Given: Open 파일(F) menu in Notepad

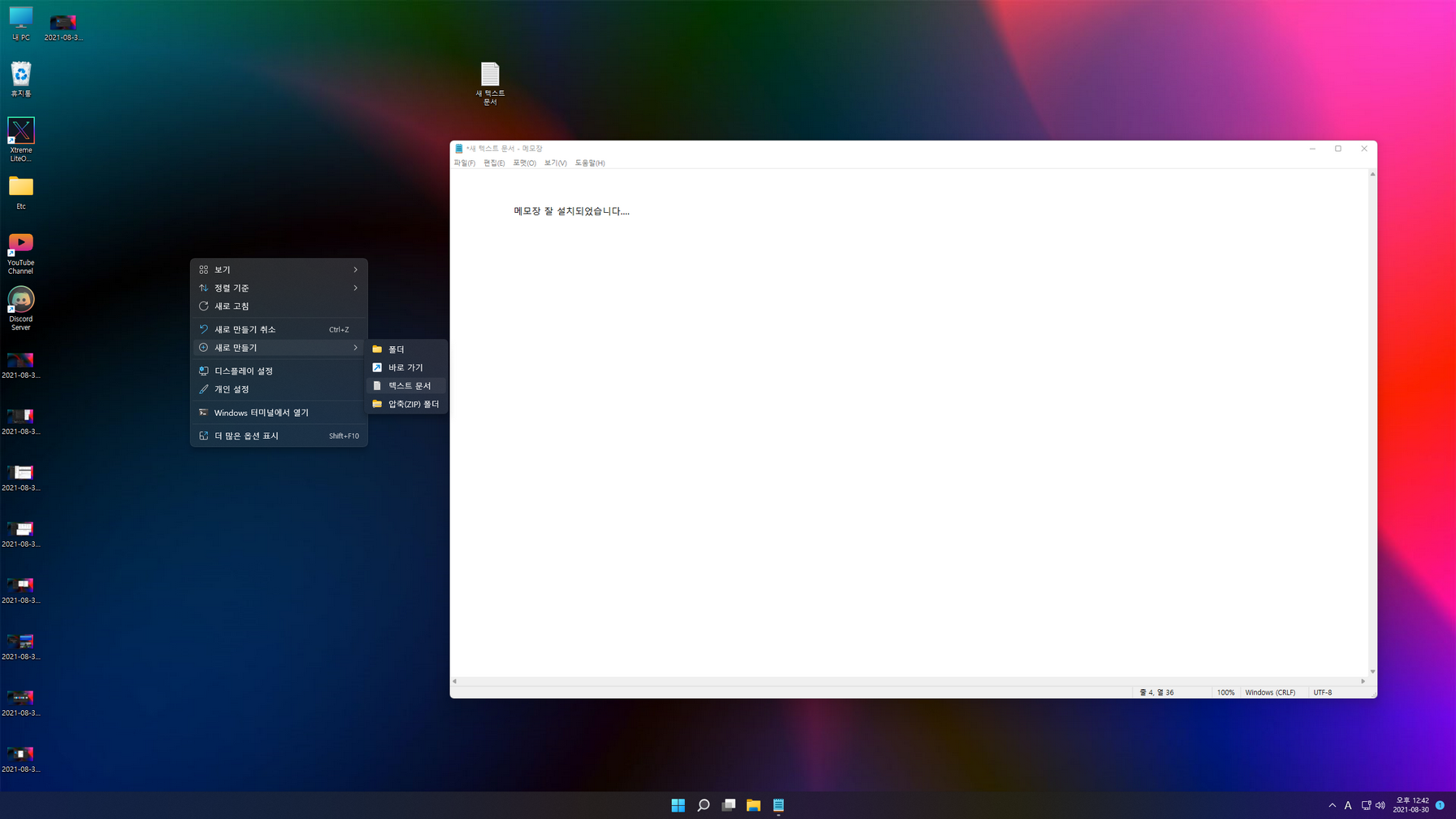Looking at the screenshot, I should pyautogui.click(x=465, y=163).
